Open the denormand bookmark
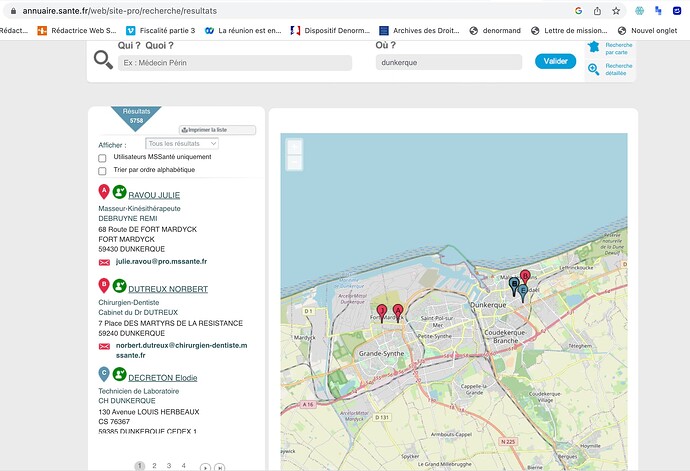Screen dimensions: 690x471 495,30
